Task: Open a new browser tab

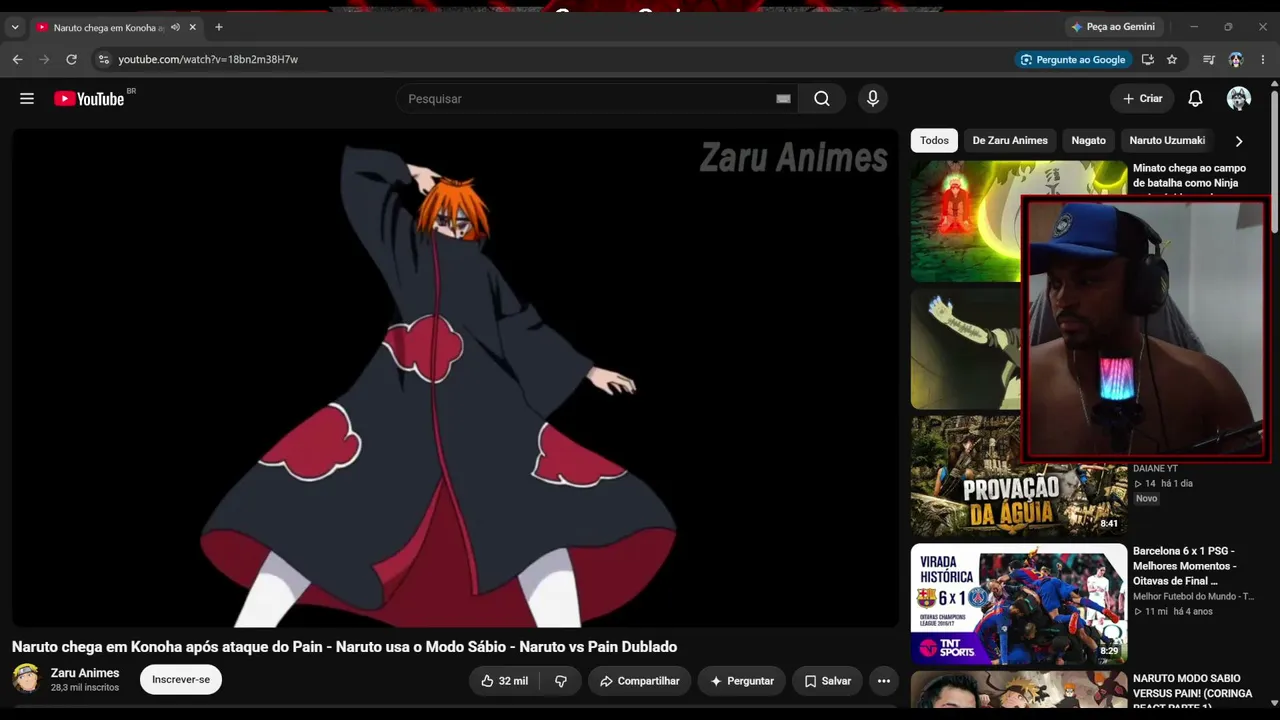Action: [x=219, y=27]
